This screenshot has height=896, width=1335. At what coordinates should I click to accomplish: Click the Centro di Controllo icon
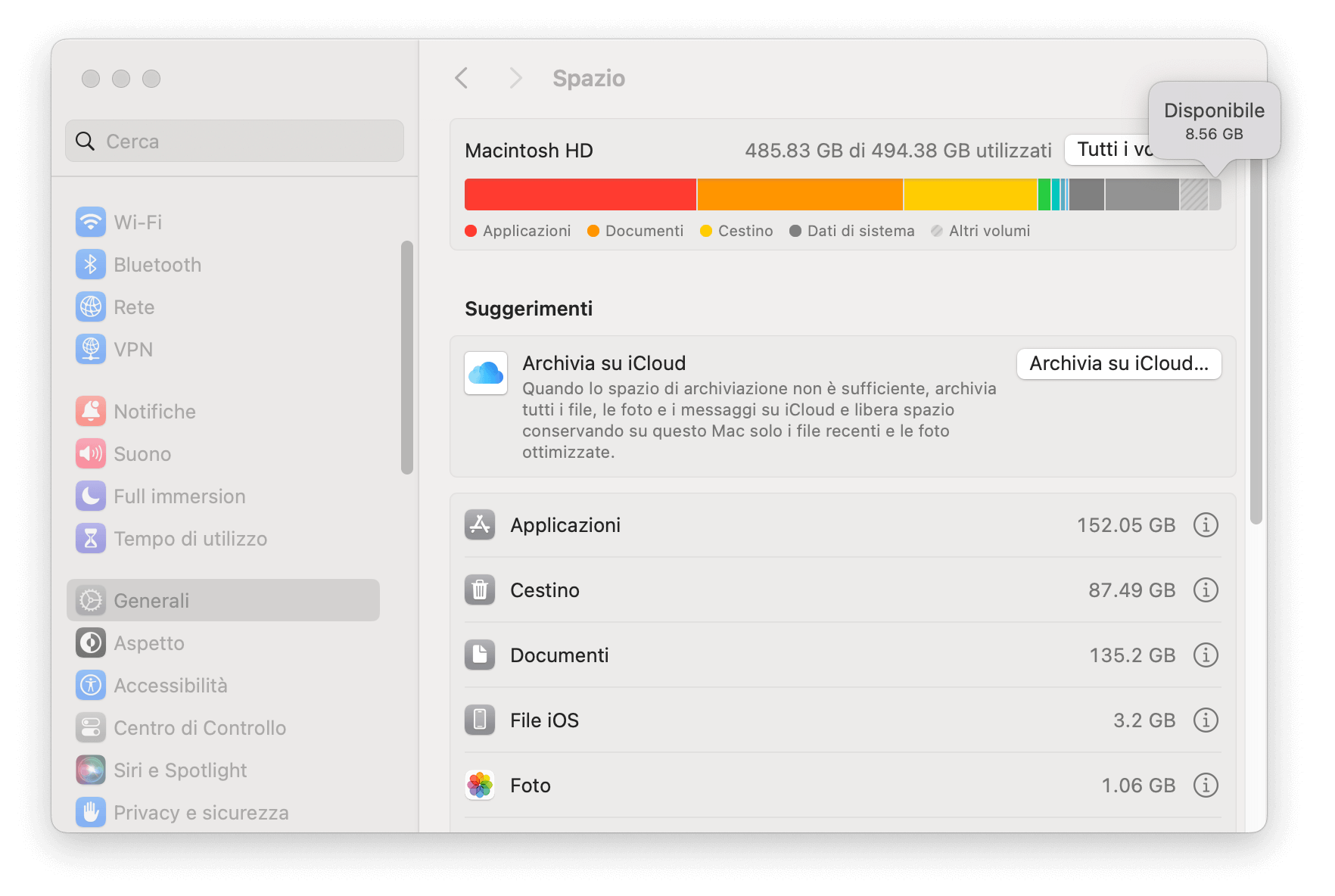91,727
